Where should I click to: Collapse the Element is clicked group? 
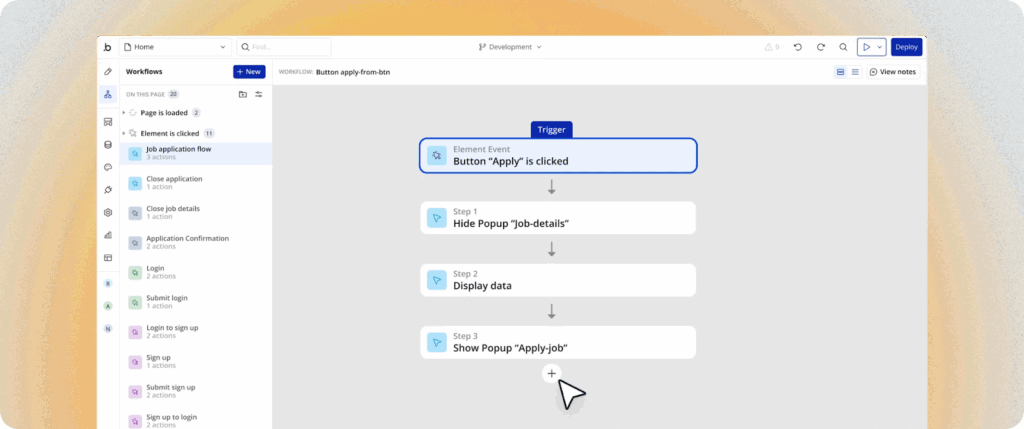pos(124,133)
